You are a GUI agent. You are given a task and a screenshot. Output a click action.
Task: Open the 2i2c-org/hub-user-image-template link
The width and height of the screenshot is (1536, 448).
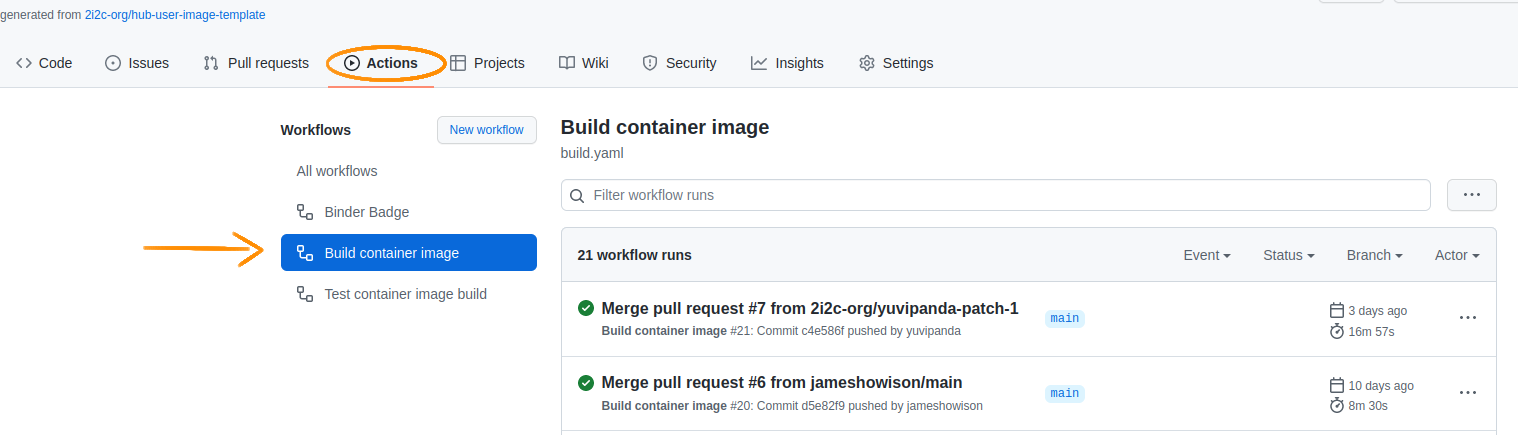[175, 15]
